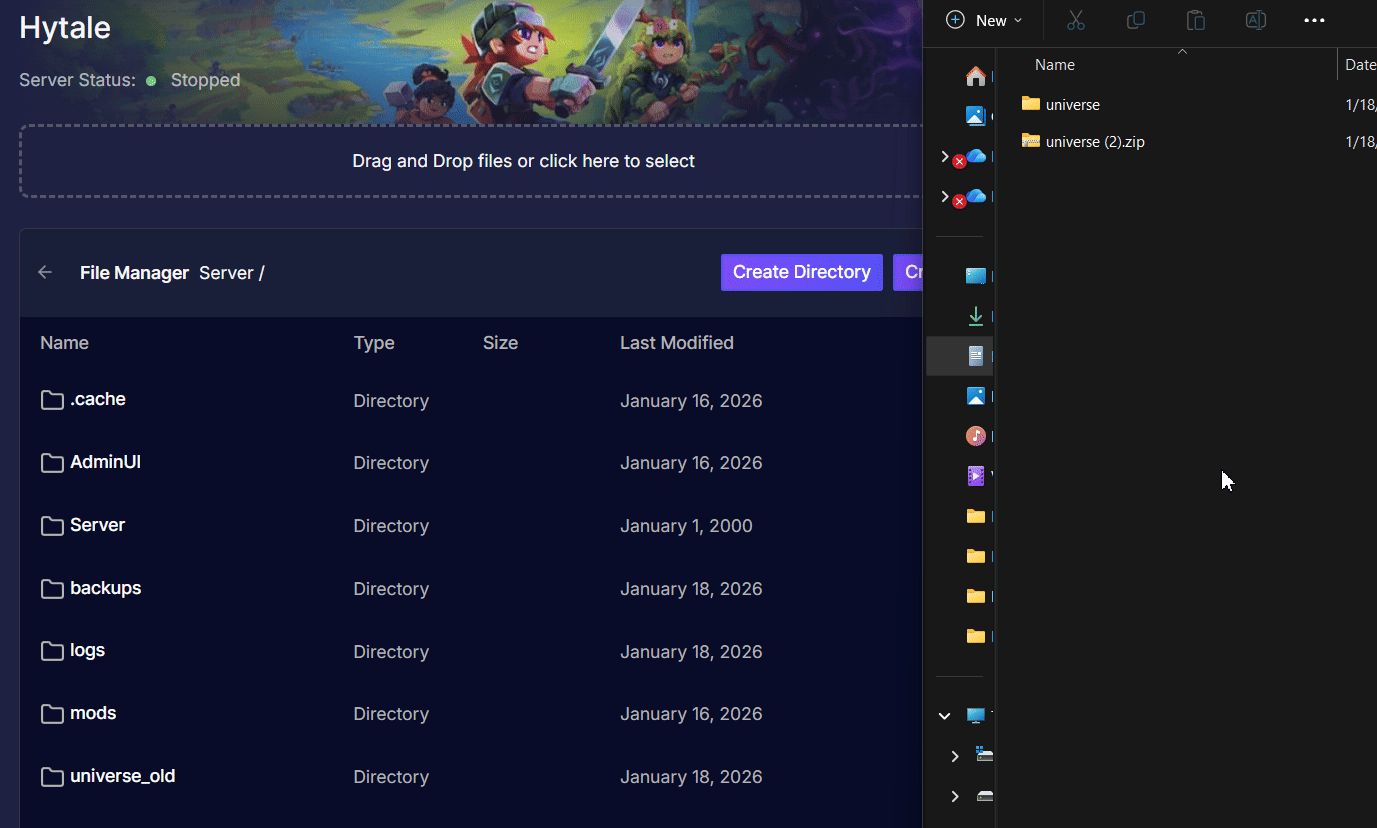The height and width of the screenshot is (828, 1377).
Task: Open Videos folder in sidebar
Action: click(976, 476)
